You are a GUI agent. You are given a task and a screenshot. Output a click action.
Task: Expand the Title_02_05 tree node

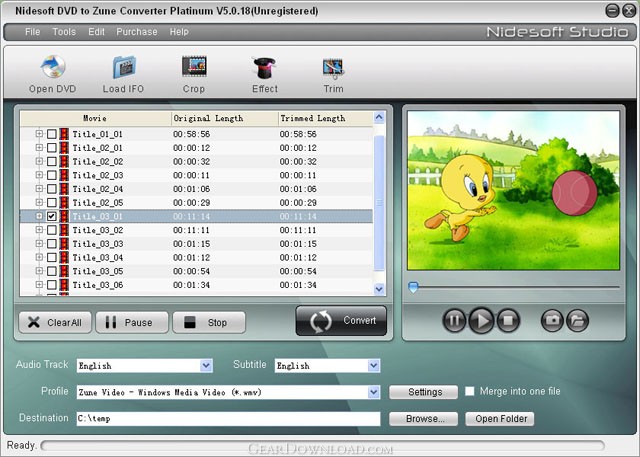tap(39, 202)
